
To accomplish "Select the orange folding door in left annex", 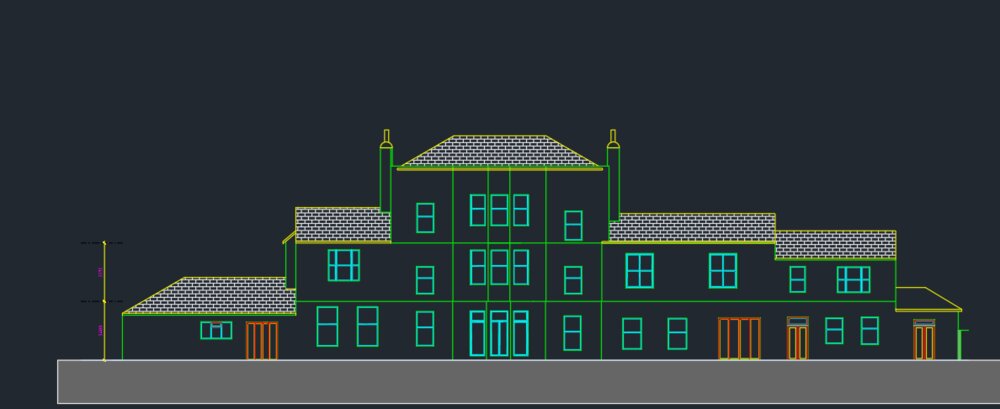I will point(262,340).
